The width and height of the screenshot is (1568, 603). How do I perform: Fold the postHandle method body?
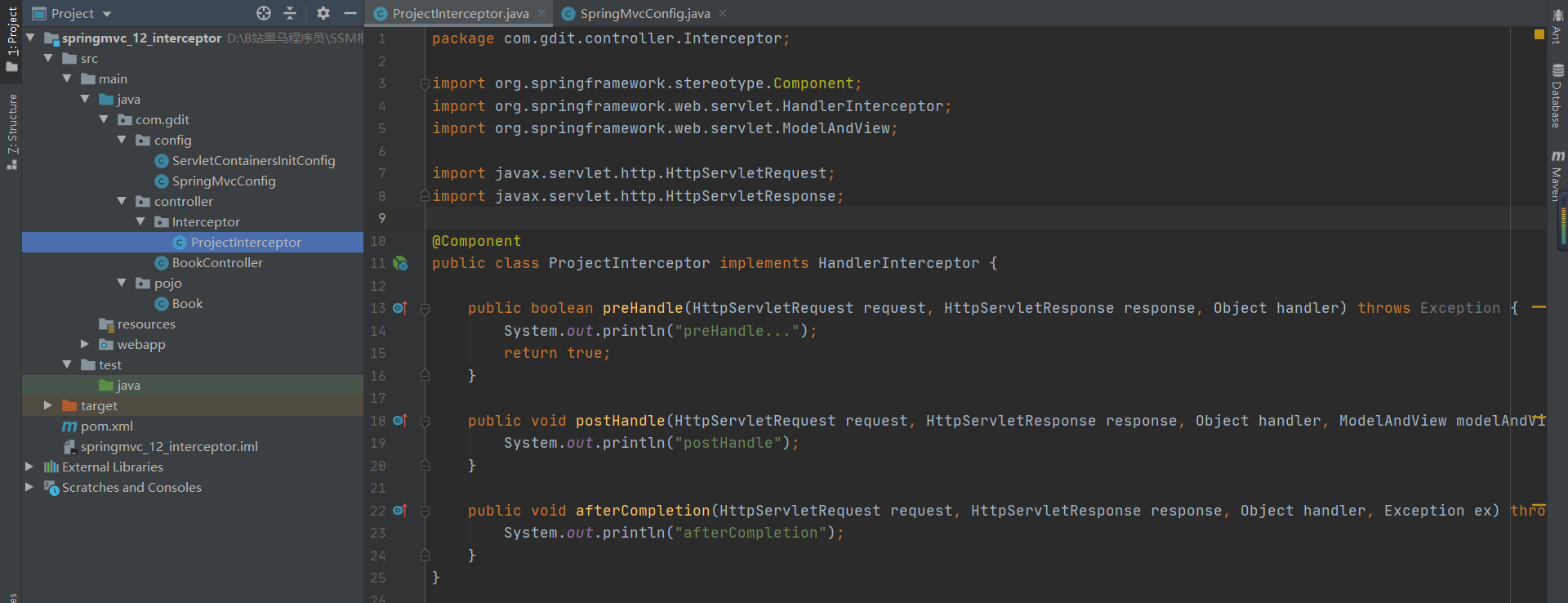coord(425,421)
